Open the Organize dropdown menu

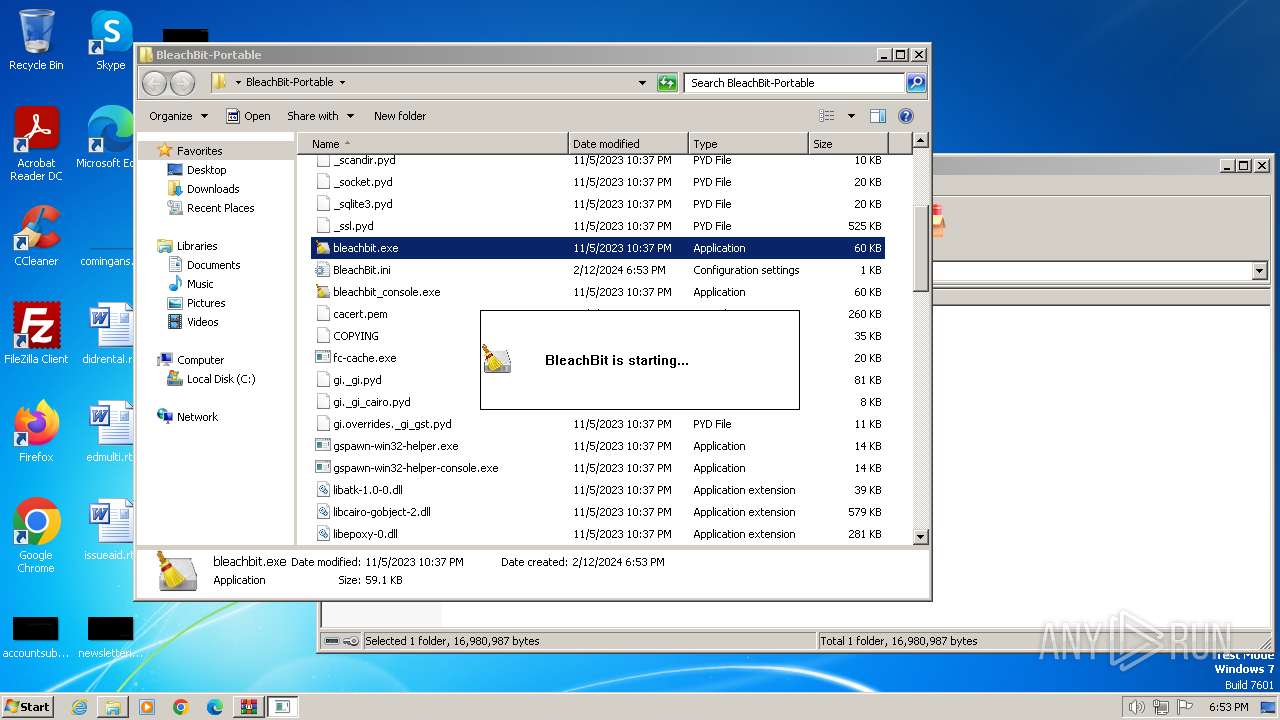coord(178,116)
